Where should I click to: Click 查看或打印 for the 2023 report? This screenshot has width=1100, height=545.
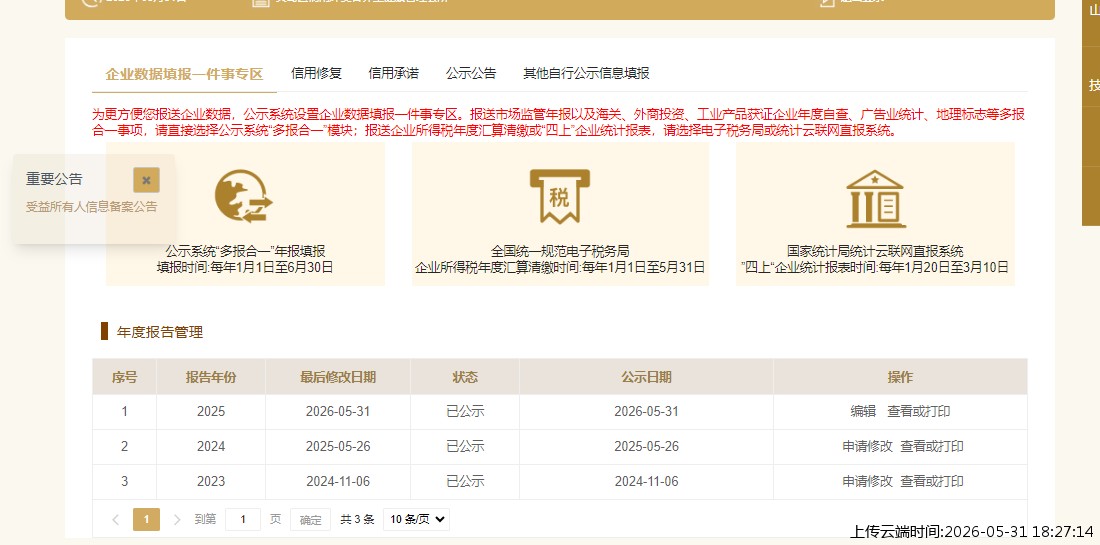click(932, 482)
